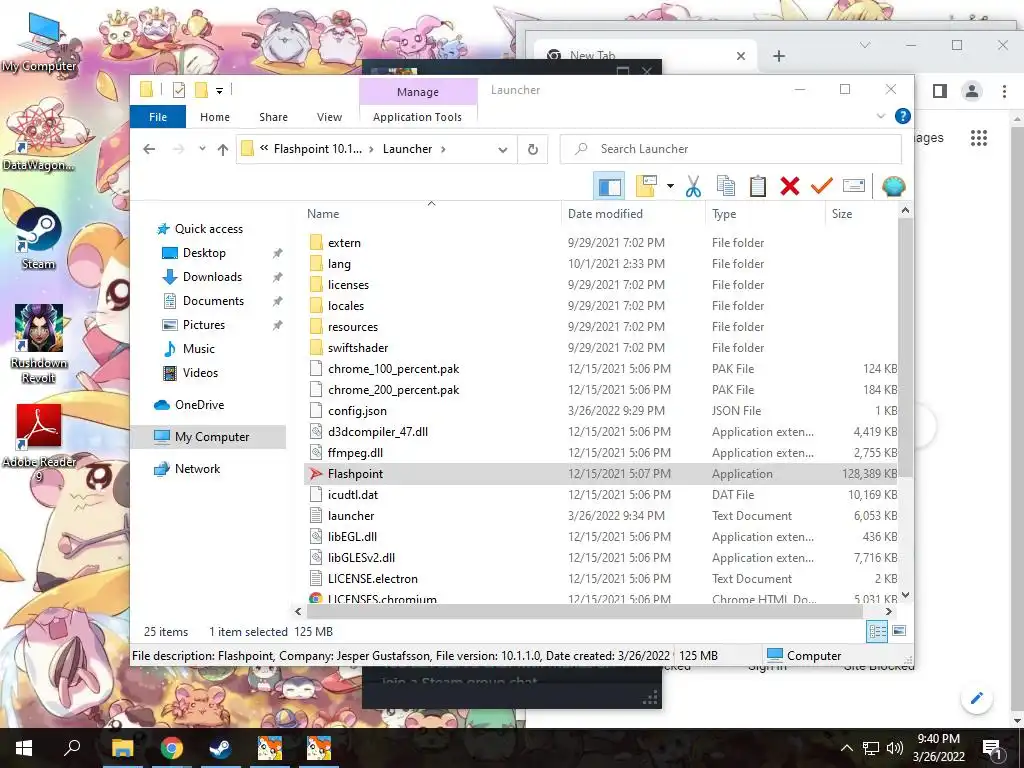Go back to previous folder
The image size is (1024, 768).
point(149,150)
